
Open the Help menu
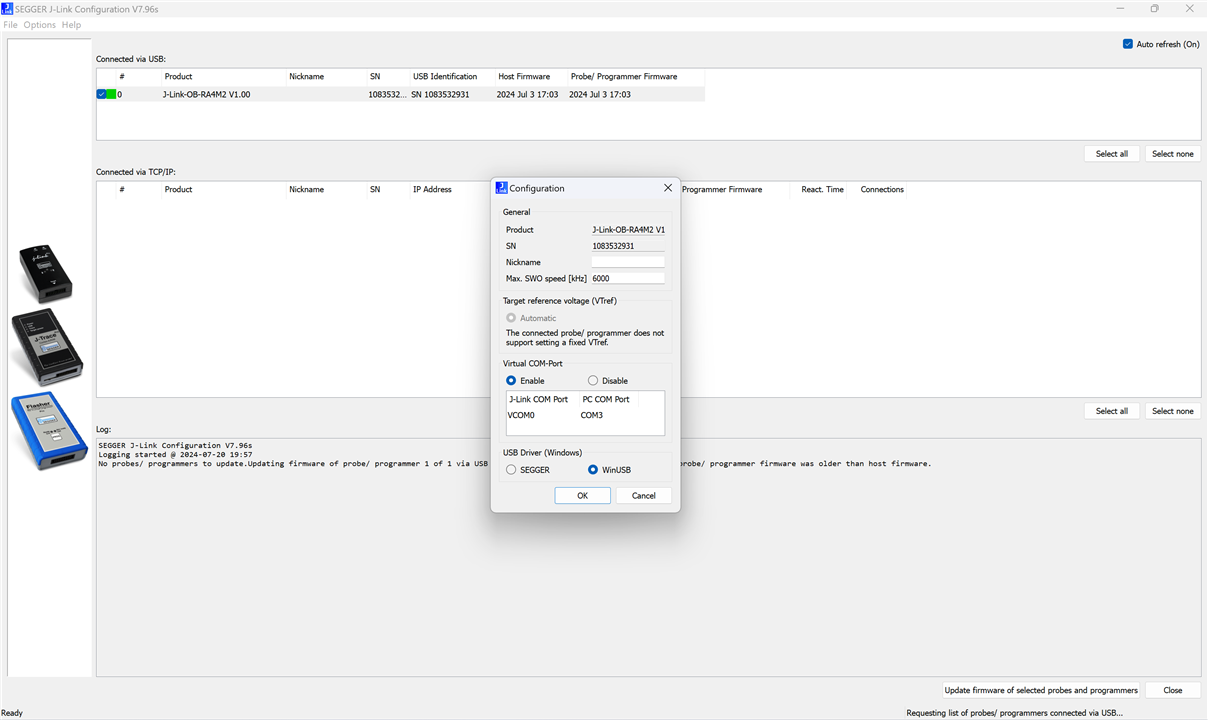(x=71, y=25)
